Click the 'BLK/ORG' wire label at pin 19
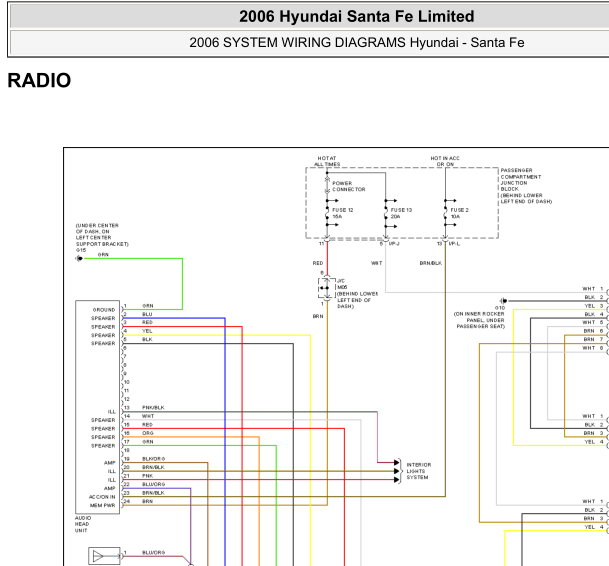The image size is (609, 566). [153, 459]
